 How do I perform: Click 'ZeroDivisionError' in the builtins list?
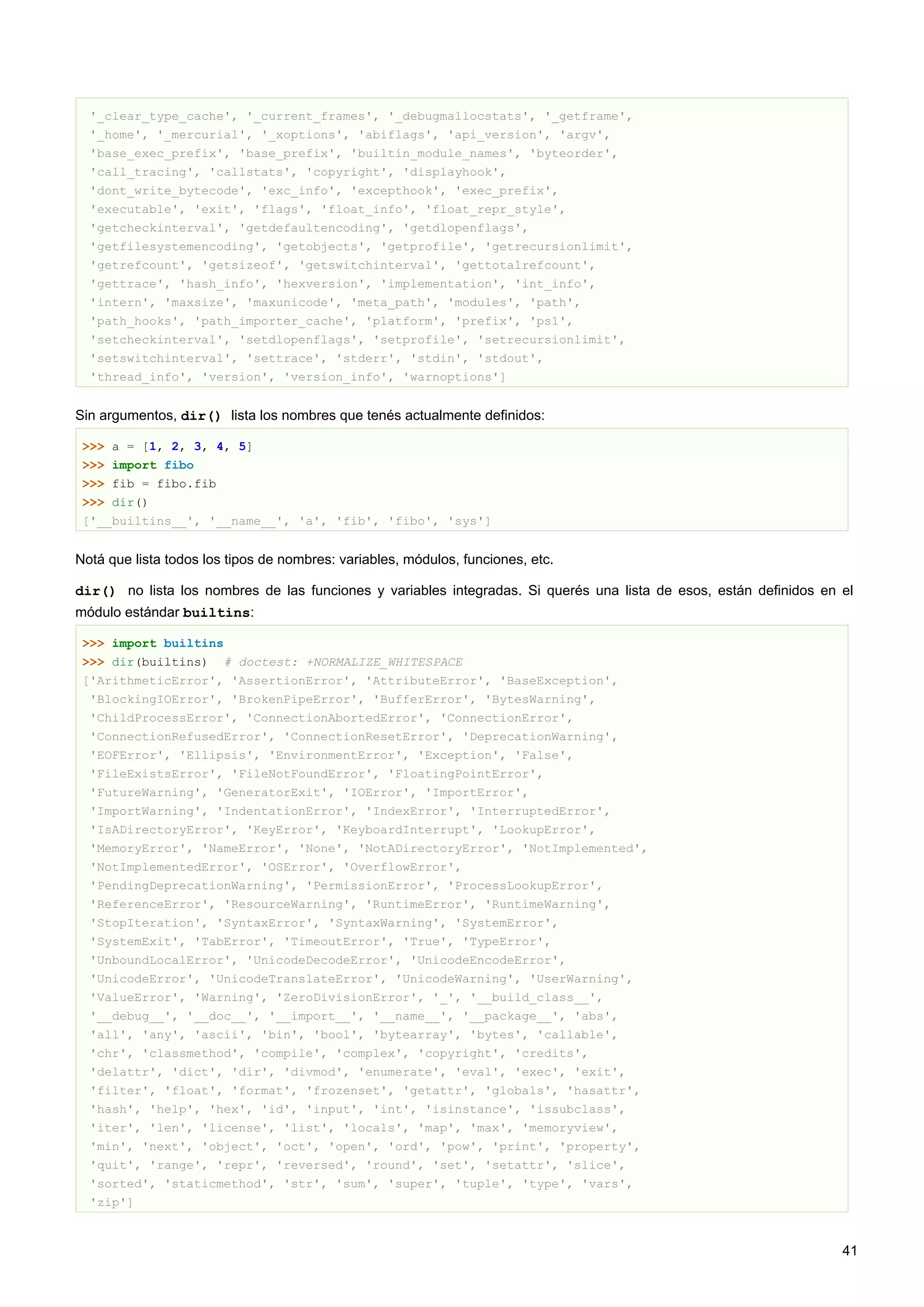click(x=346, y=998)
